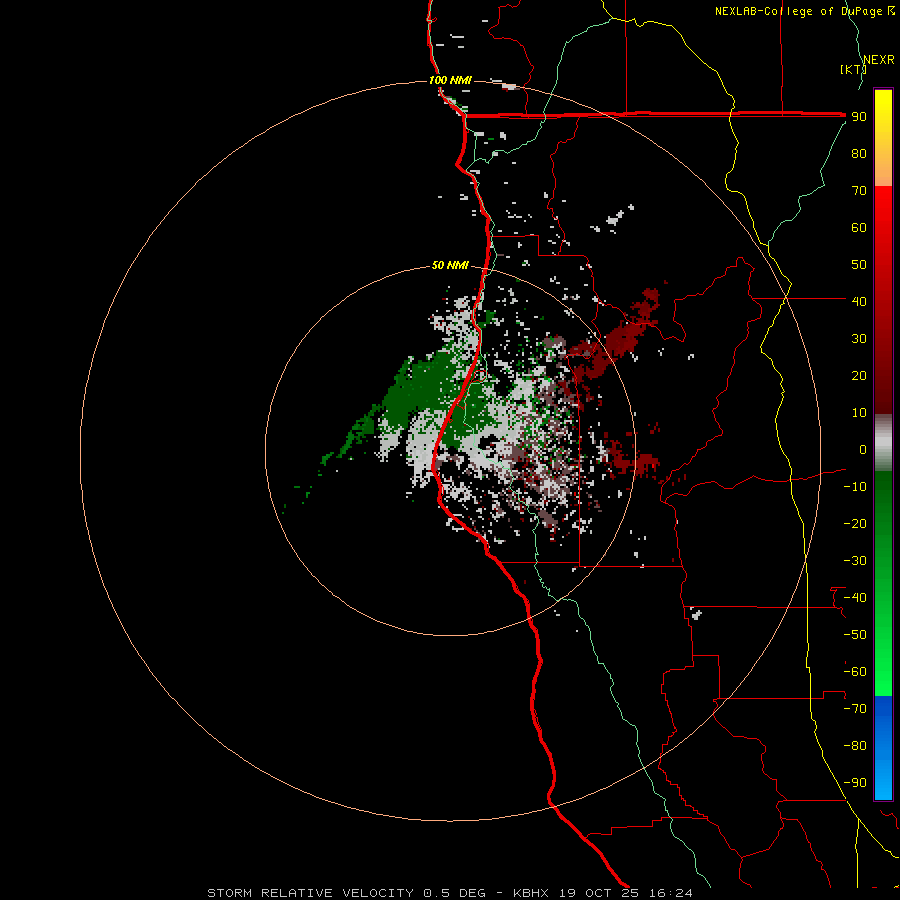
Task: Select the -80 value on velocity scale
Action: 855,746
